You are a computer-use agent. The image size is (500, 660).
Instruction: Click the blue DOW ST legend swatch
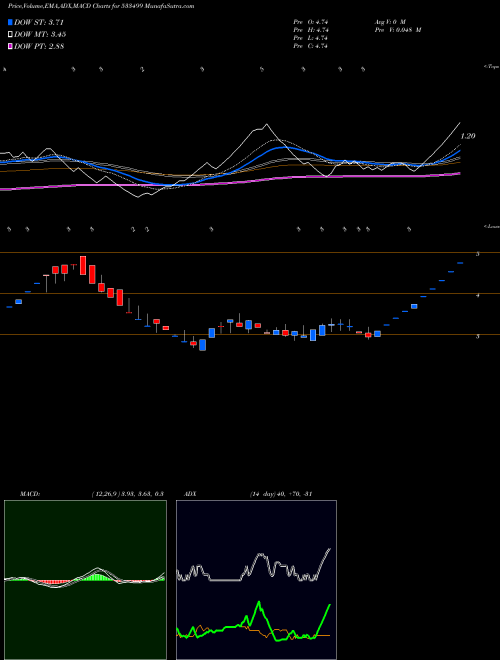pos(10,22)
